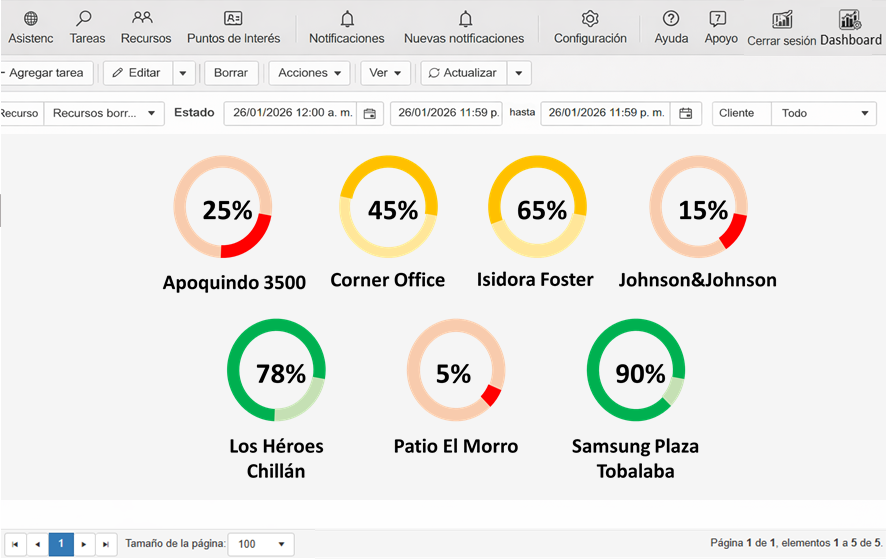
Task: Click the Ayuda question mark icon
Action: coord(671,19)
